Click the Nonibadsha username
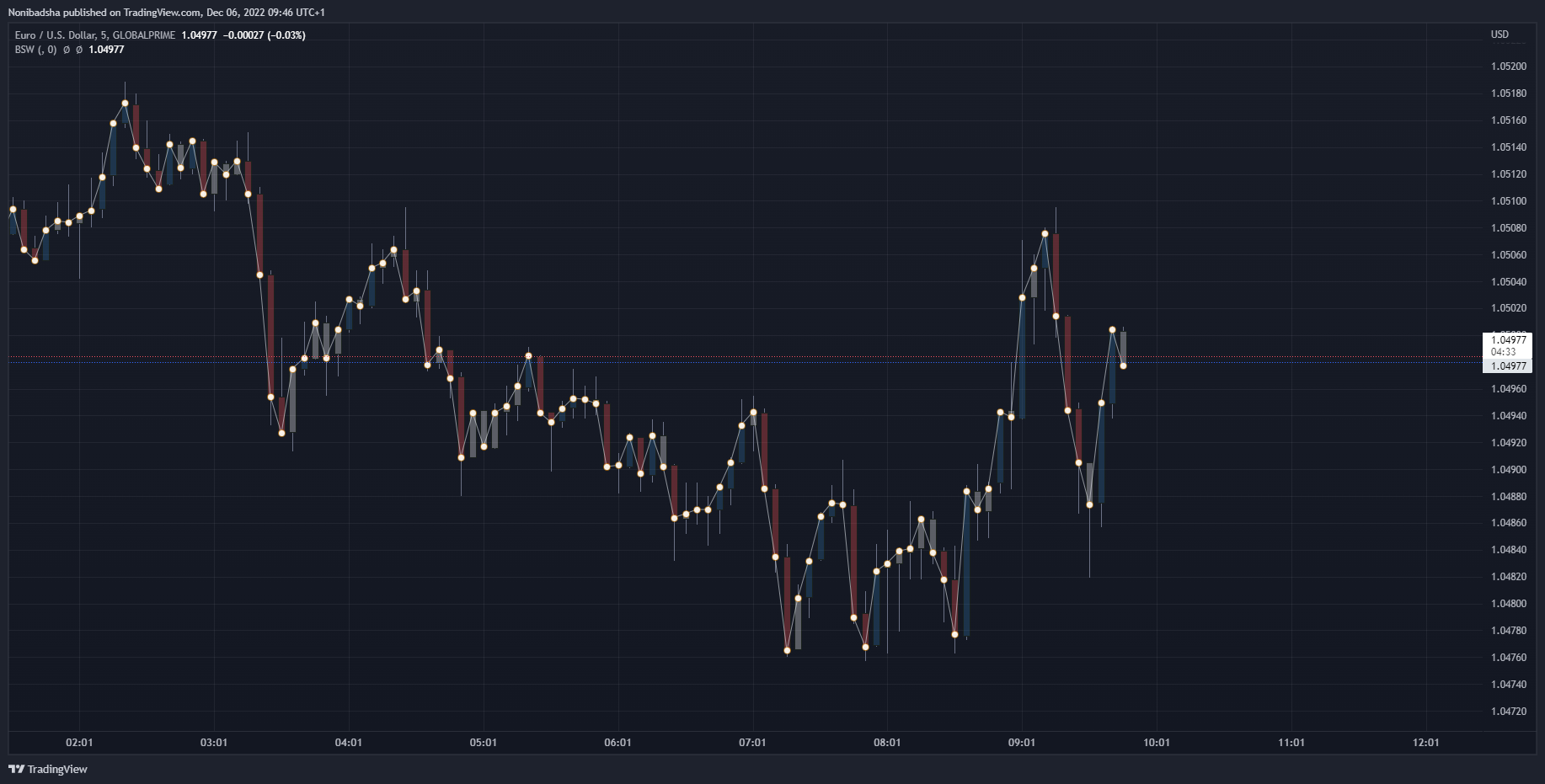The height and width of the screenshot is (784, 1545). coord(34,12)
